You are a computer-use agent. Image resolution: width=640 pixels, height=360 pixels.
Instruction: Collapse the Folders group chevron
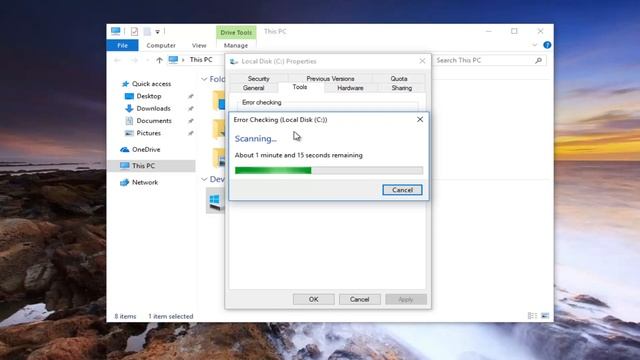(204, 79)
